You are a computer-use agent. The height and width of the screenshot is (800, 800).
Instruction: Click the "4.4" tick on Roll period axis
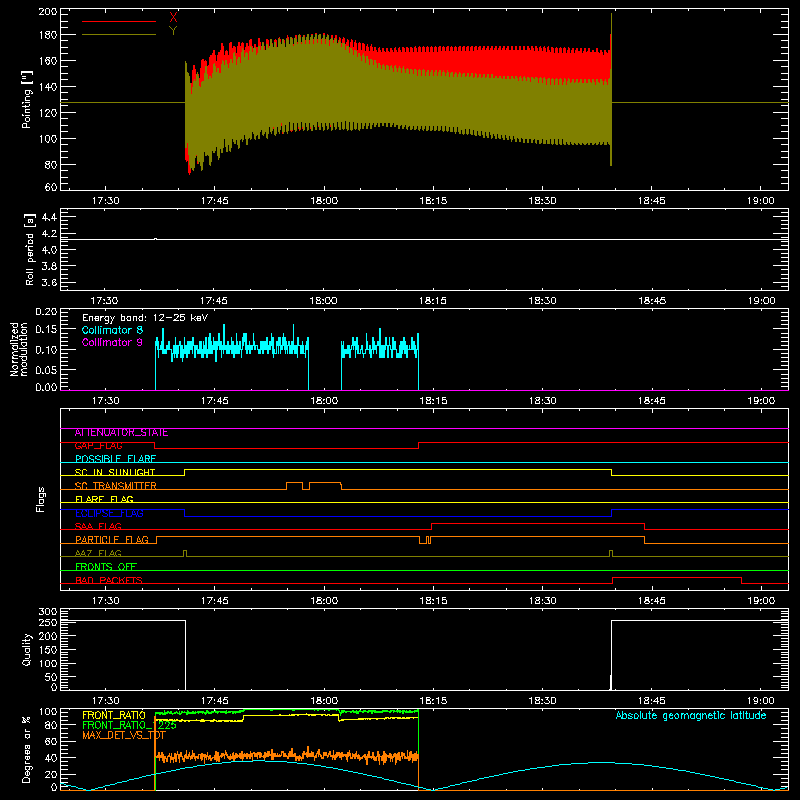coord(48,218)
